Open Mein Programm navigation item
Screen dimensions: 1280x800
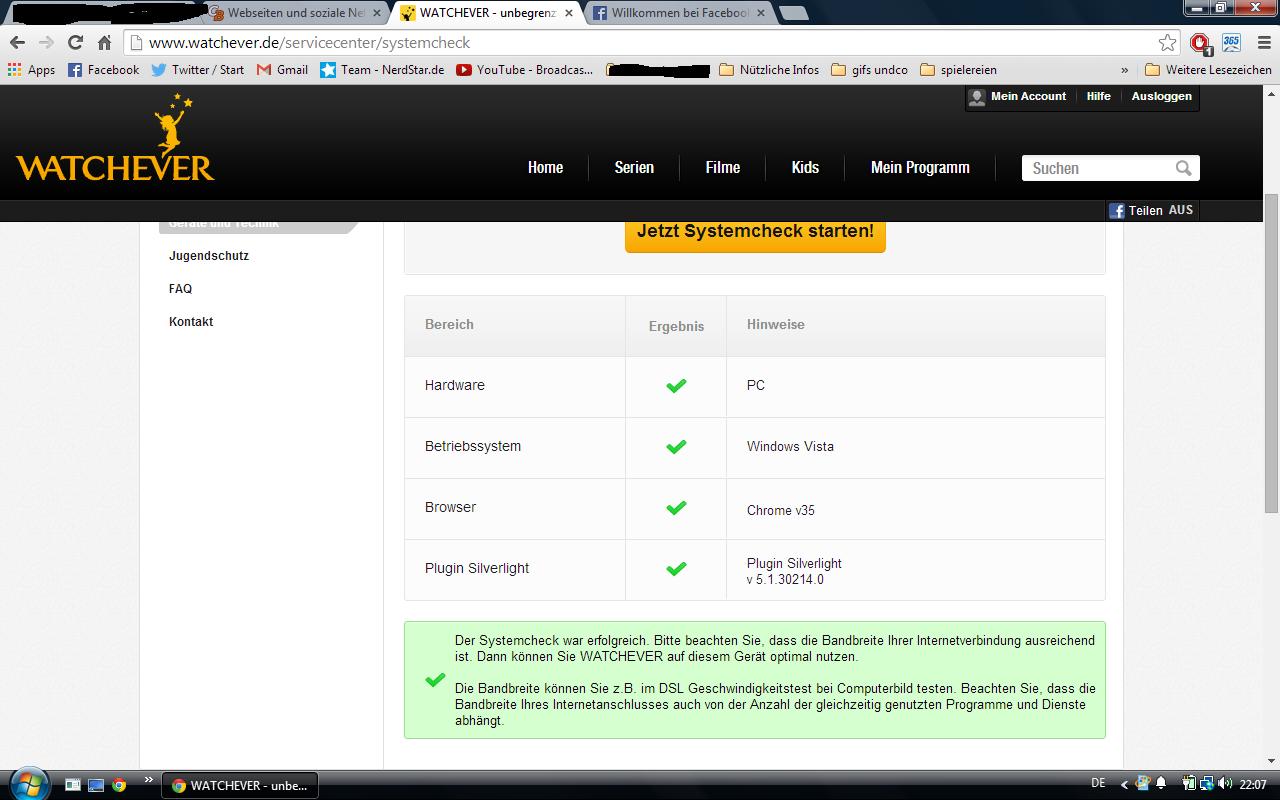pyautogui.click(x=920, y=168)
